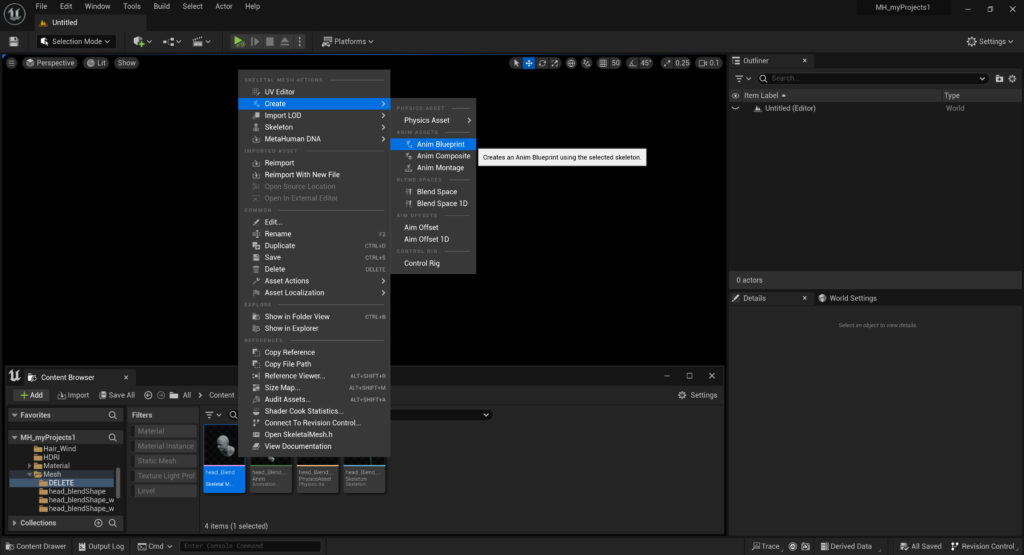Click the Save All button

point(117,395)
